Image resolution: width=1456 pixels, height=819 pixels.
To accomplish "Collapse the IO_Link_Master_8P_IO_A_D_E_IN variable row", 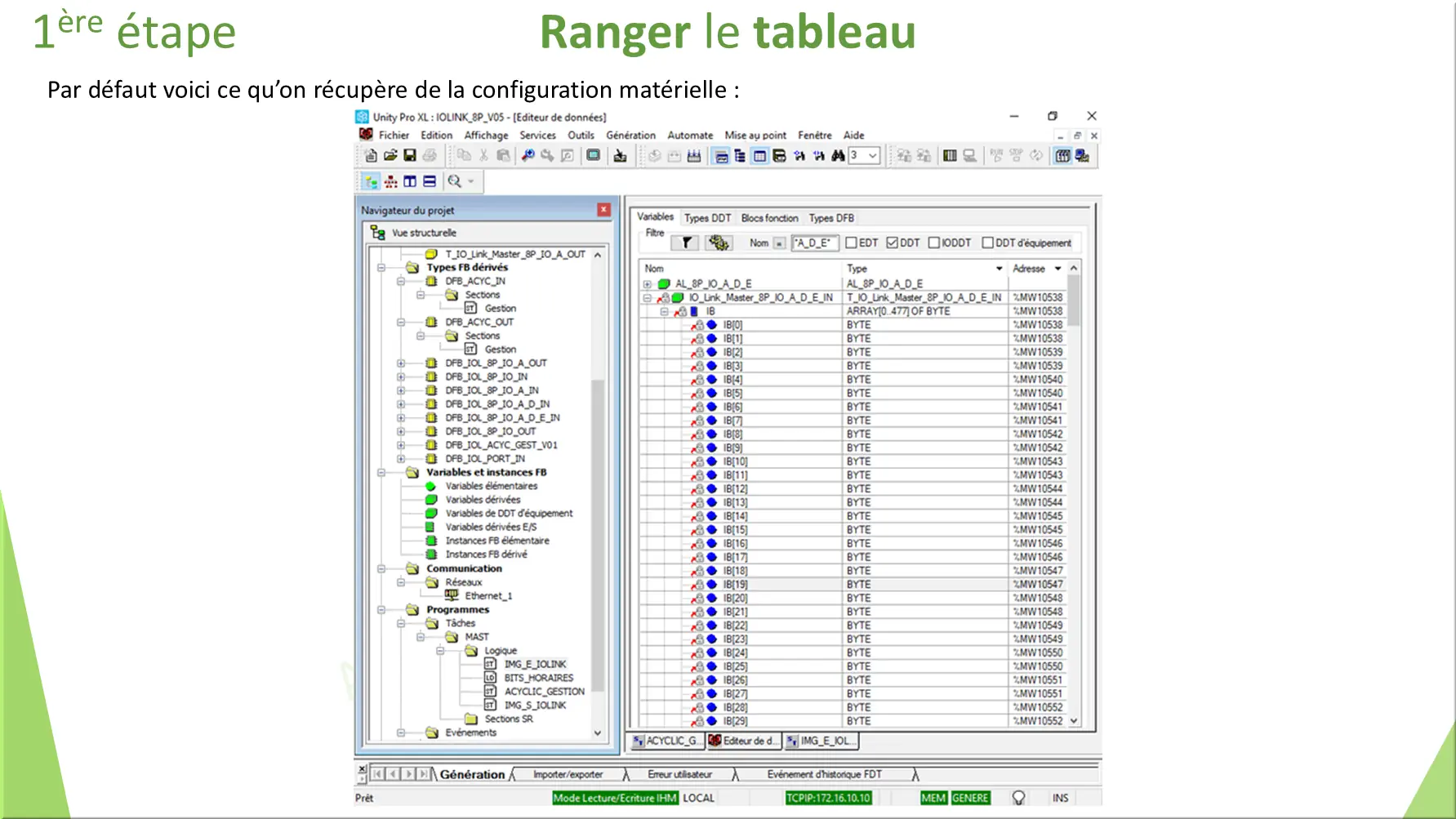I will coord(647,298).
